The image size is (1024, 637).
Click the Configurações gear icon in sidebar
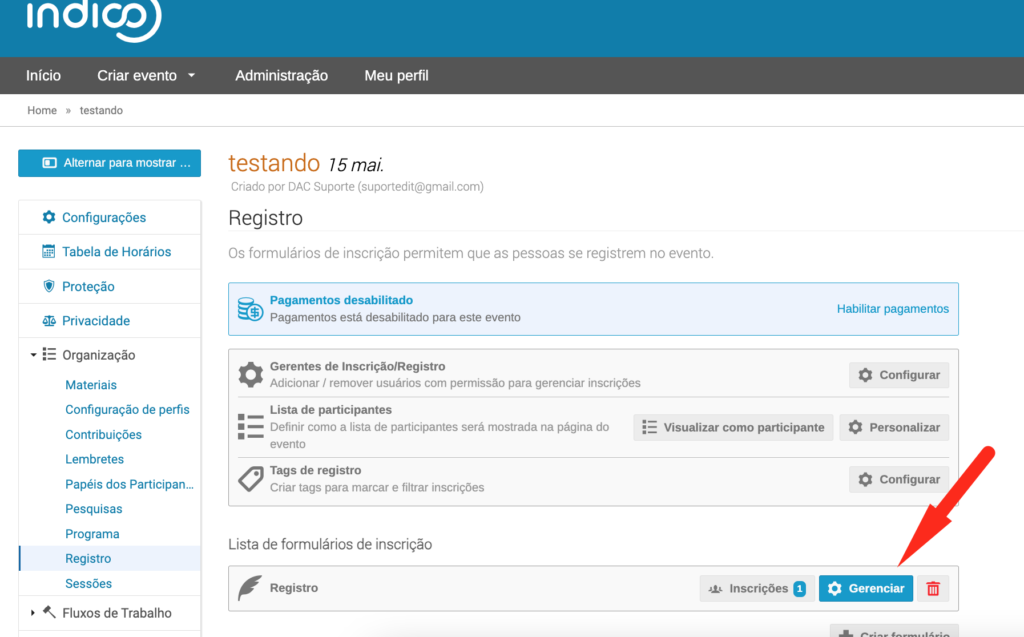[x=49, y=217]
